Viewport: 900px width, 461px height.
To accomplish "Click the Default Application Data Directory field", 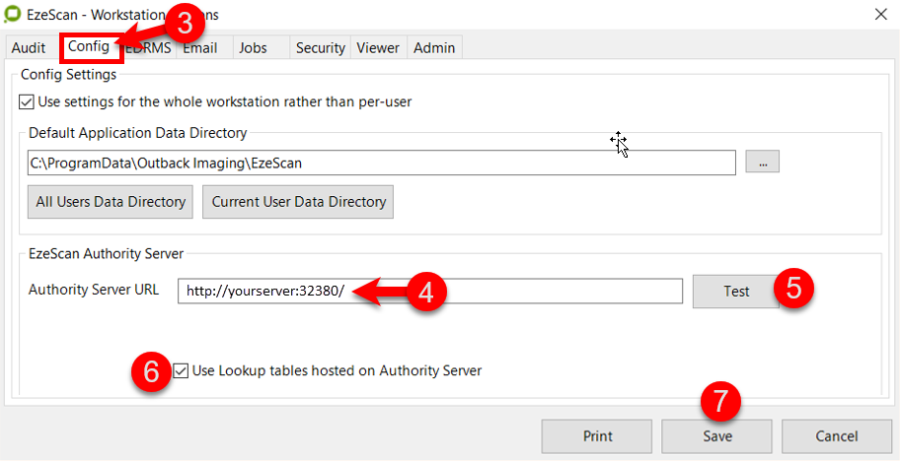I will [380, 162].
